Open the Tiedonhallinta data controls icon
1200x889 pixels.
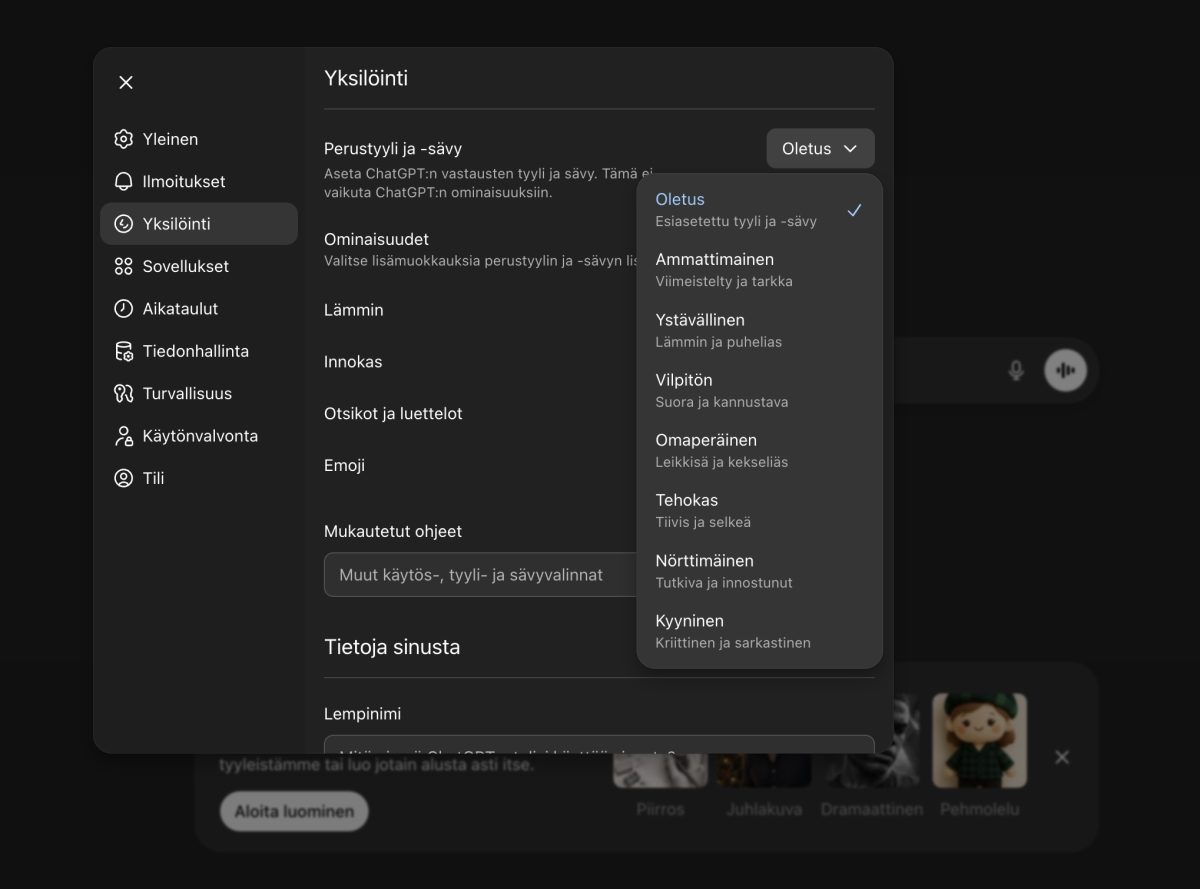coord(124,351)
